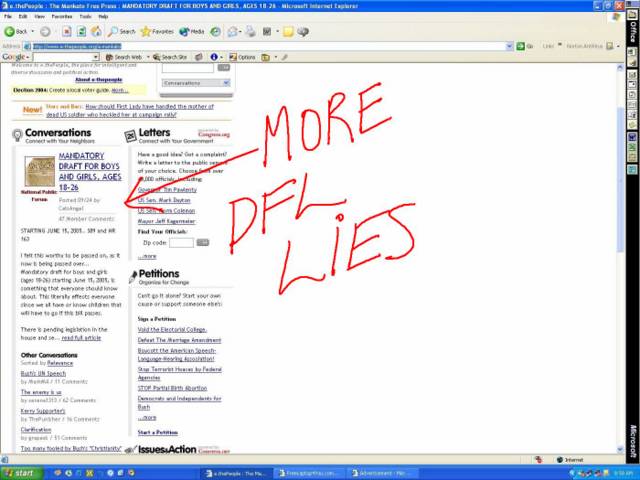The width and height of the screenshot is (640, 480).
Task: Open the Back button history dropdown arrow
Action: [33, 31]
